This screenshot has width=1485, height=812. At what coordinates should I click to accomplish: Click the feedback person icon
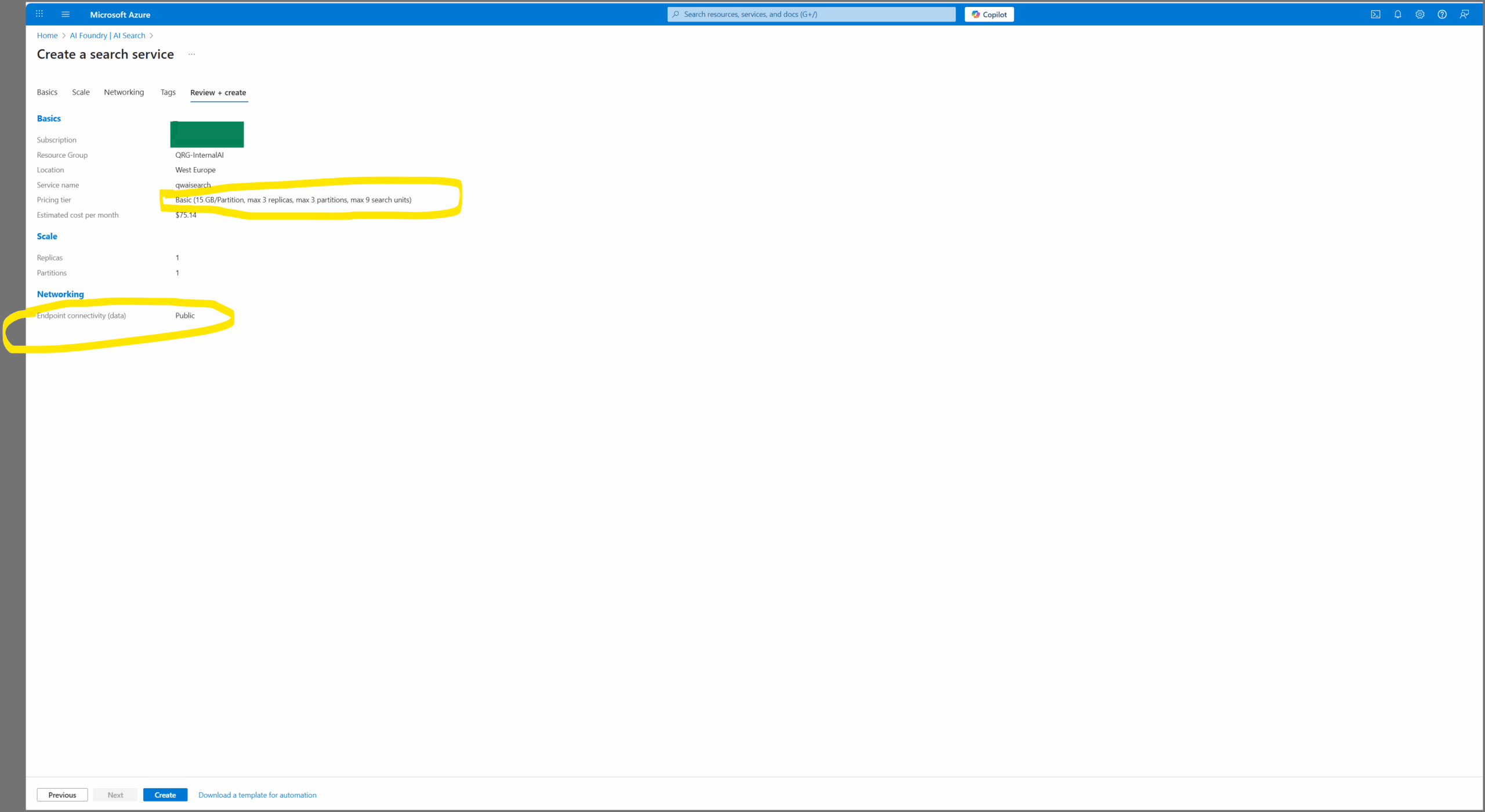pos(1464,14)
